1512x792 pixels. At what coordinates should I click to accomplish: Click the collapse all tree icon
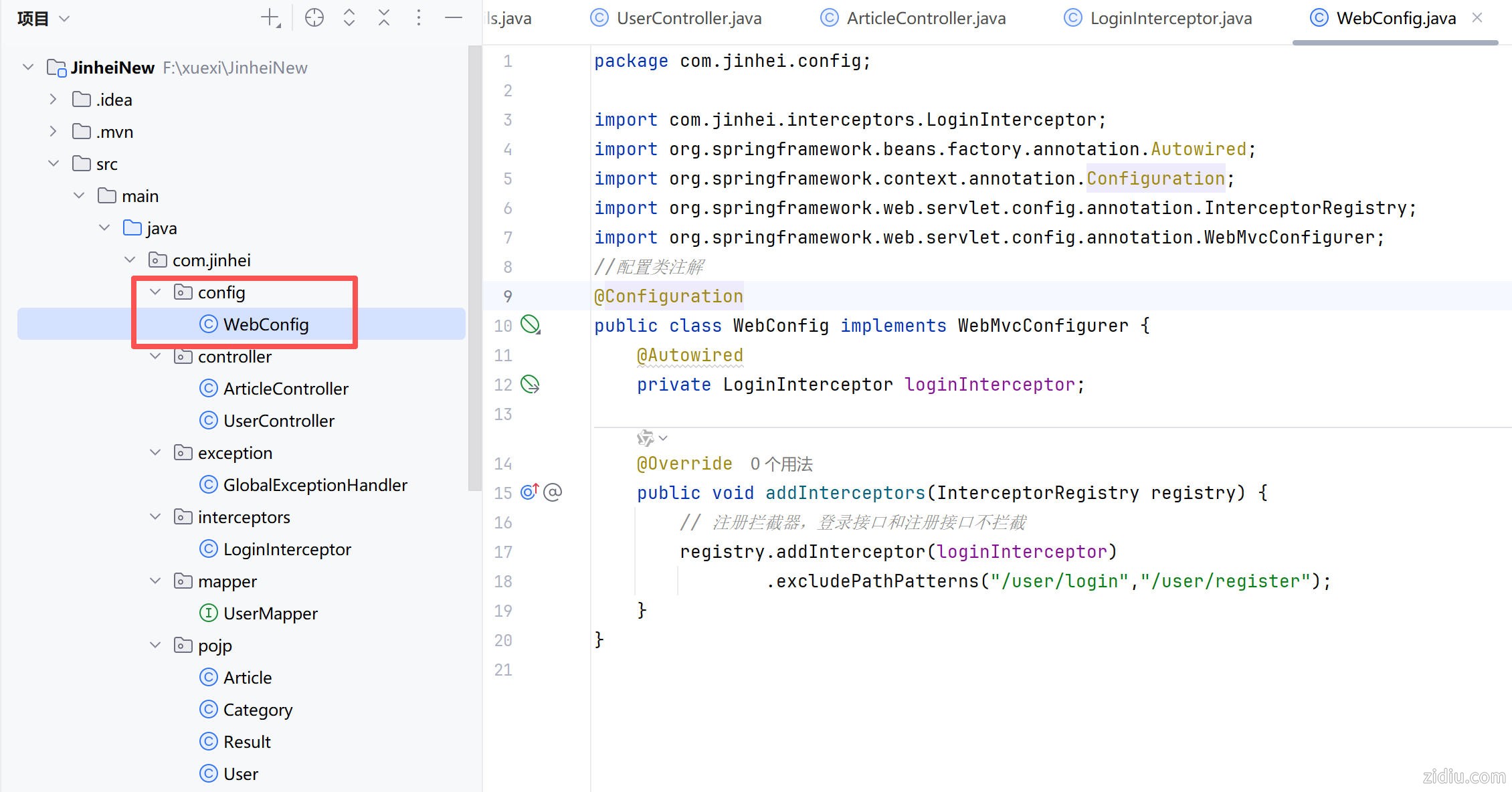(383, 17)
